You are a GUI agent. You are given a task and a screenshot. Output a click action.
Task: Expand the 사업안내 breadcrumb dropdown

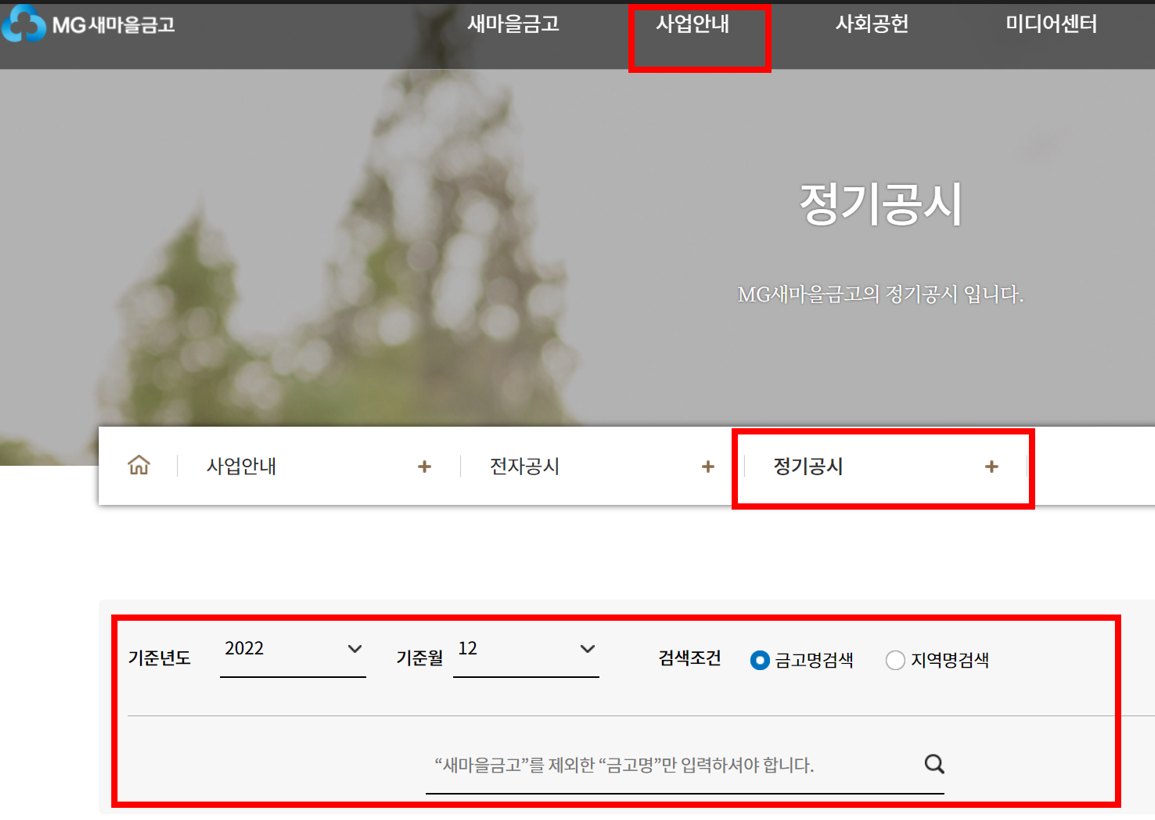coord(318,466)
